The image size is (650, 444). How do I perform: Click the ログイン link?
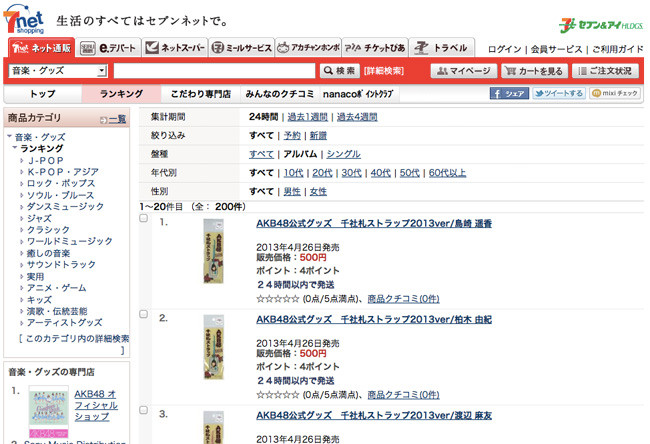tap(504, 49)
